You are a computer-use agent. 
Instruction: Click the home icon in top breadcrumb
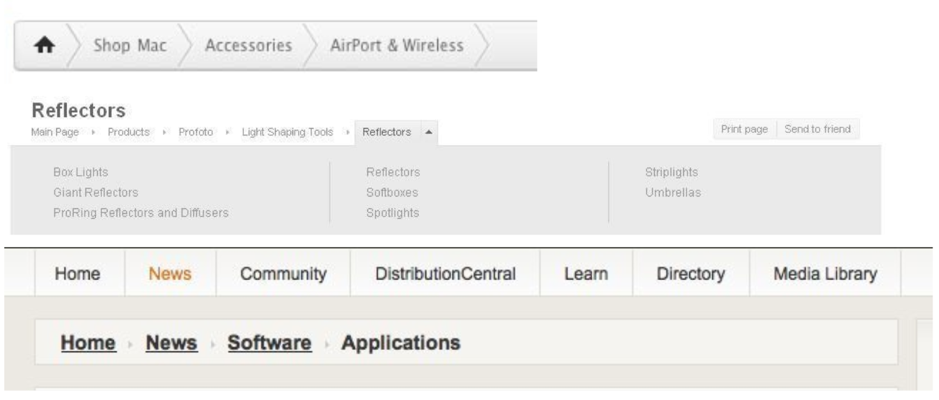[x=43, y=46]
